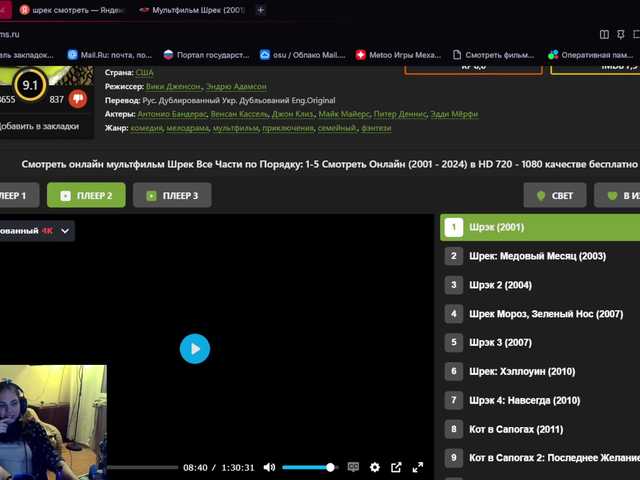
Task: Switch to шрек смотреть Яндекс browser tab
Action: point(72,10)
